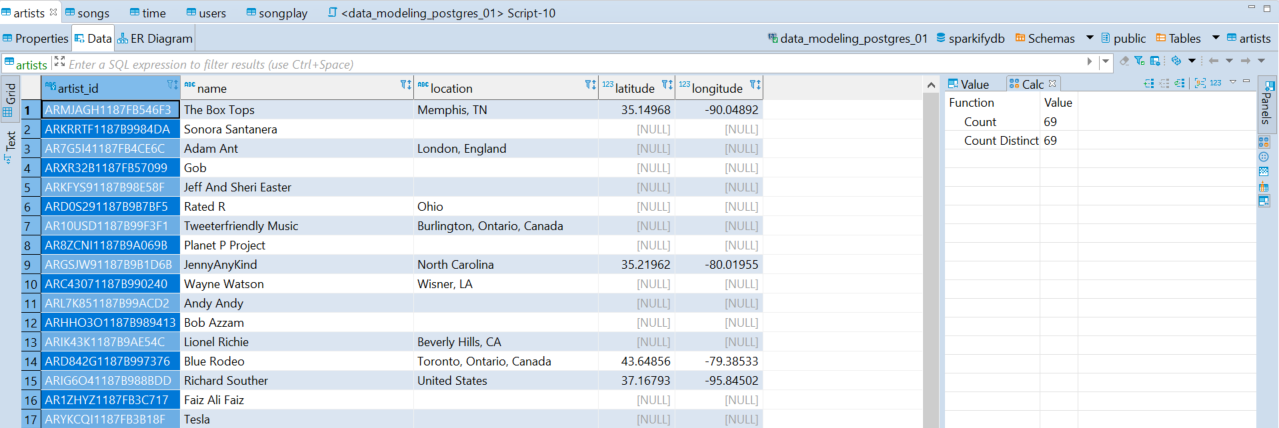1279x428 pixels.
Task: Open the ER Diagram sub-tab
Action: (155, 38)
